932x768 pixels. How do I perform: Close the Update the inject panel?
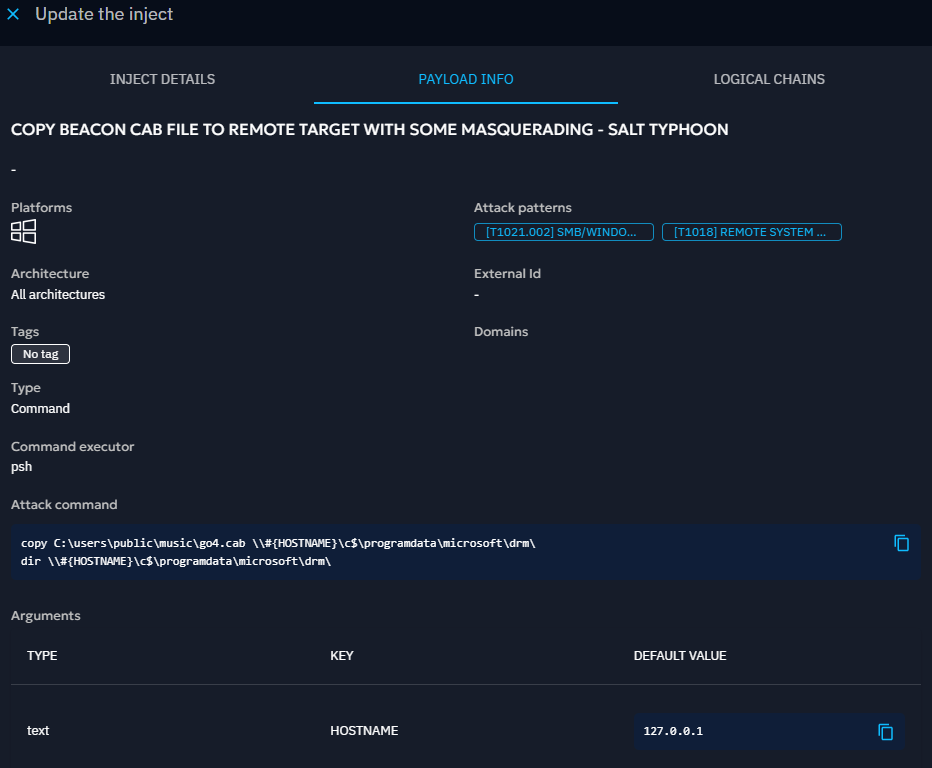tap(13, 15)
